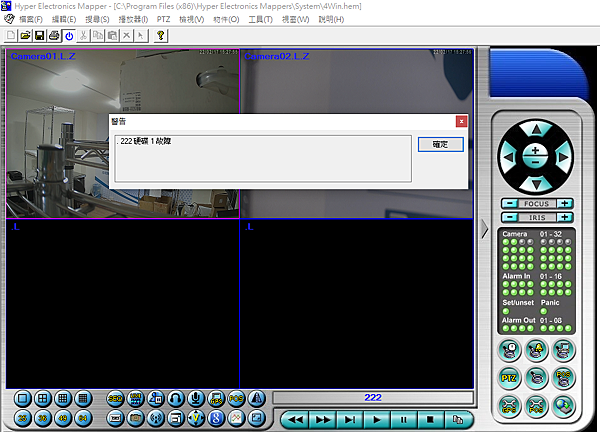Click the stop playback button
600x432 pixels.
tap(430, 420)
